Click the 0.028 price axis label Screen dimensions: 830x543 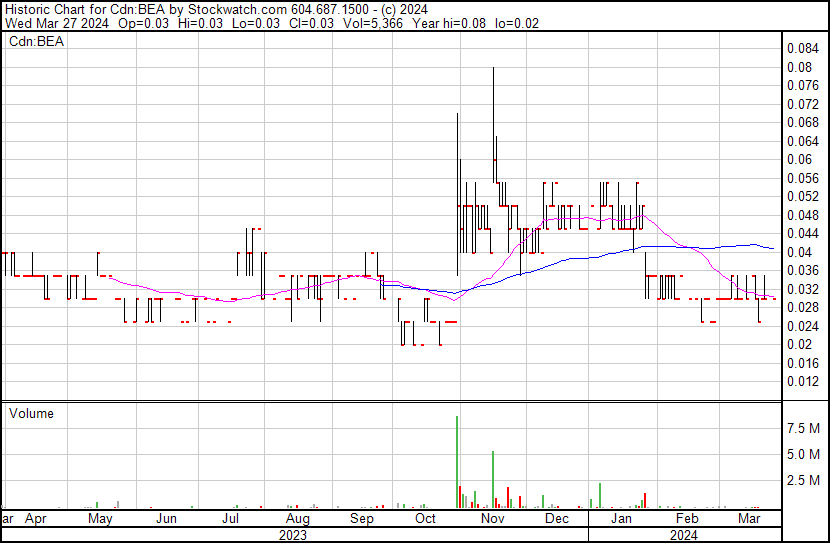802,307
